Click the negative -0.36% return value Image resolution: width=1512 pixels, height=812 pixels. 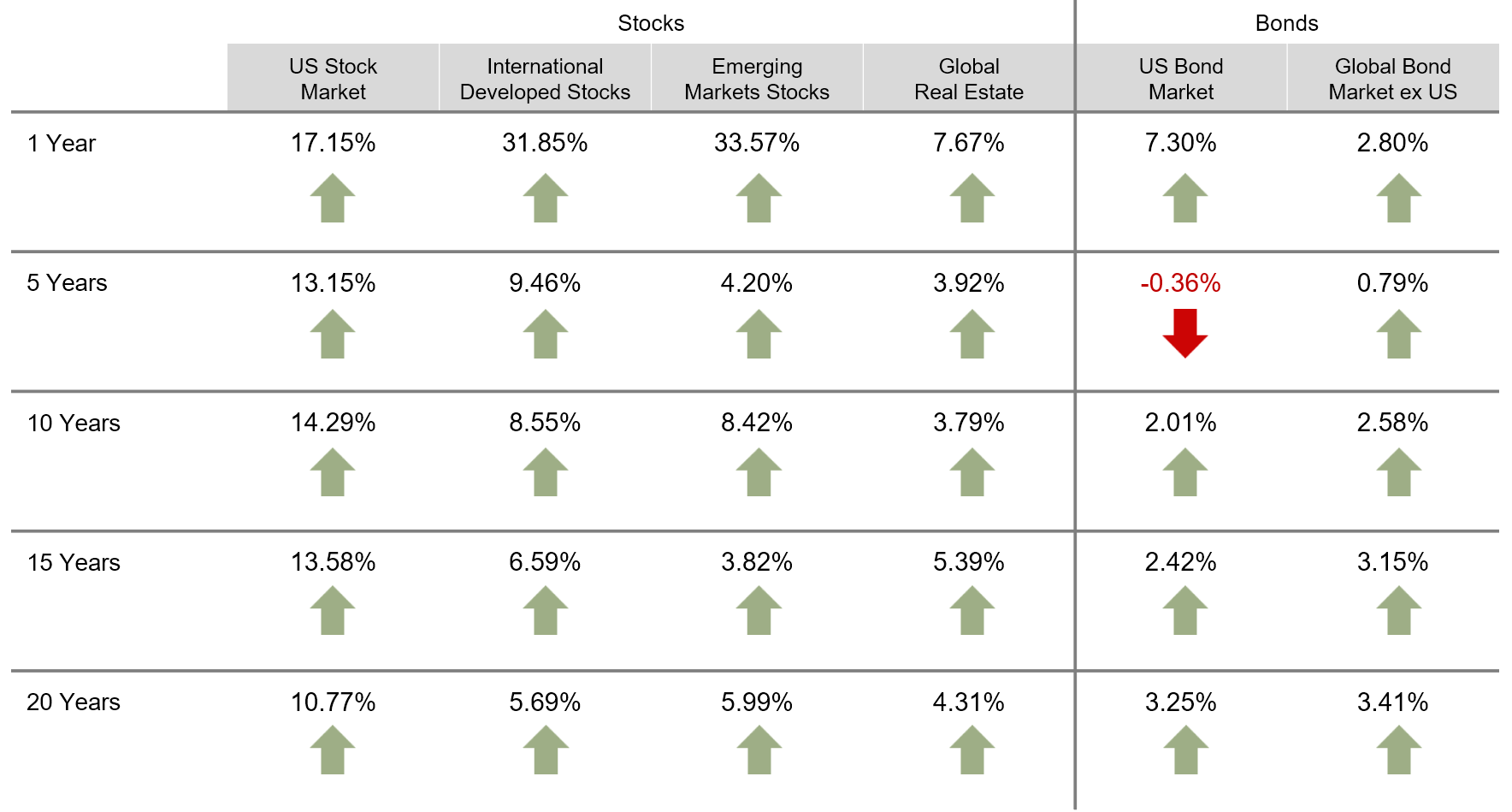tap(1180, 283)
